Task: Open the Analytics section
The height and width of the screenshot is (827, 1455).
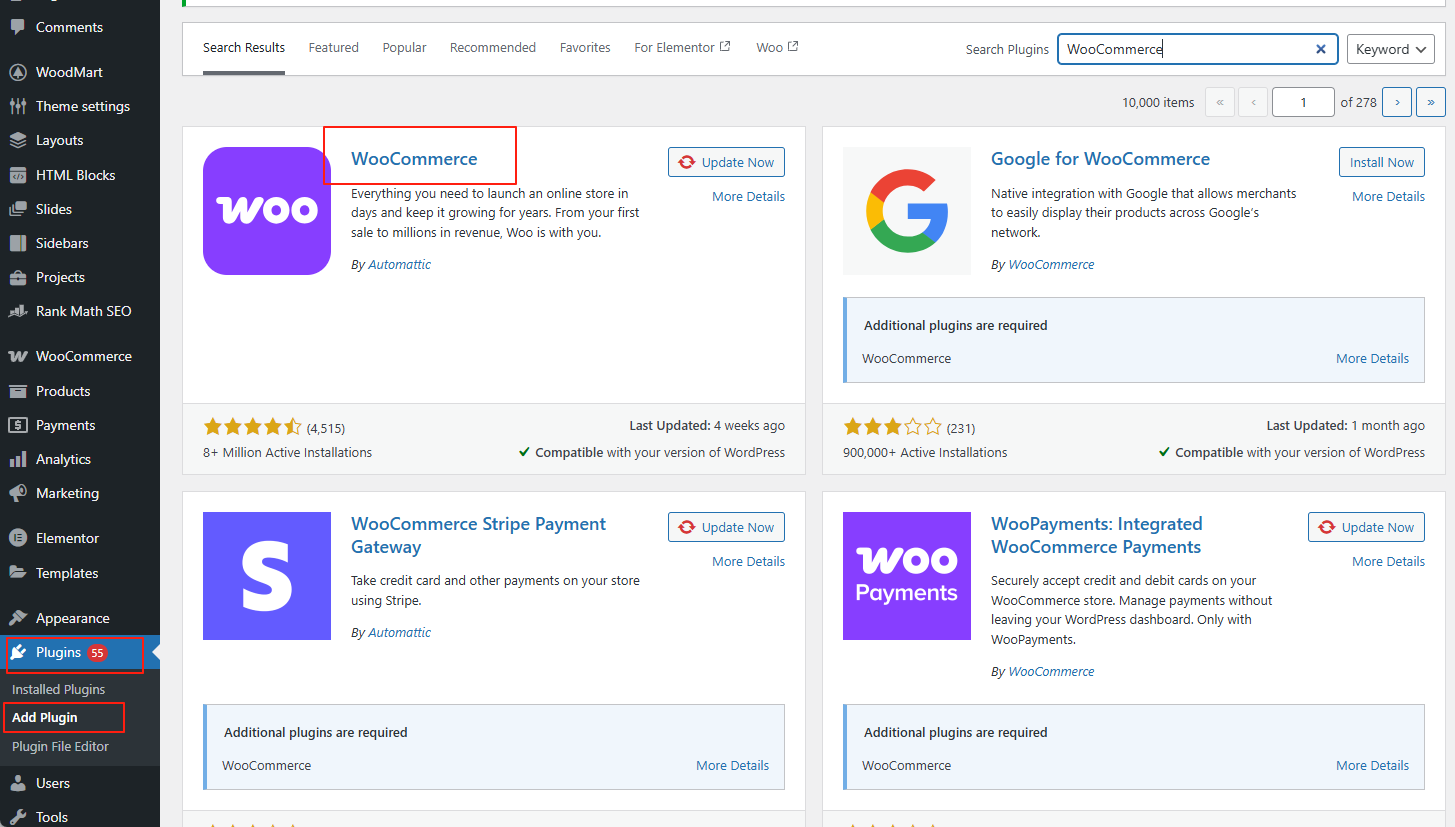Action: pos(63,459)
